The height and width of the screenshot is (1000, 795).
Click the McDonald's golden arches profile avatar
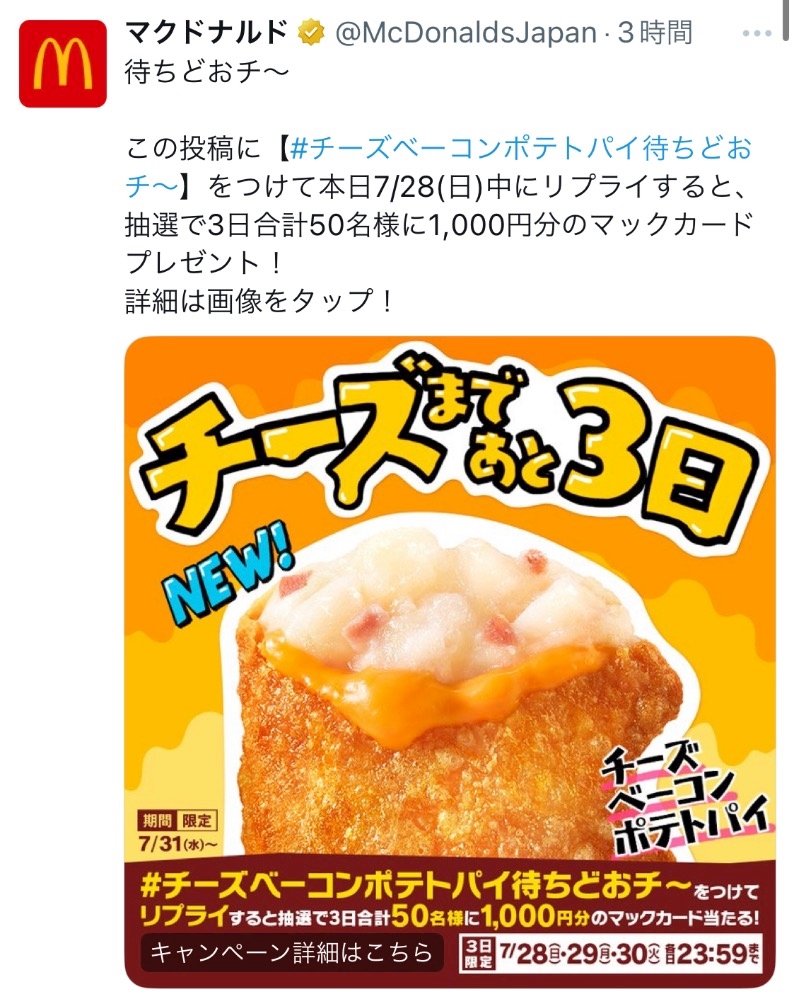tap(62, 64)
